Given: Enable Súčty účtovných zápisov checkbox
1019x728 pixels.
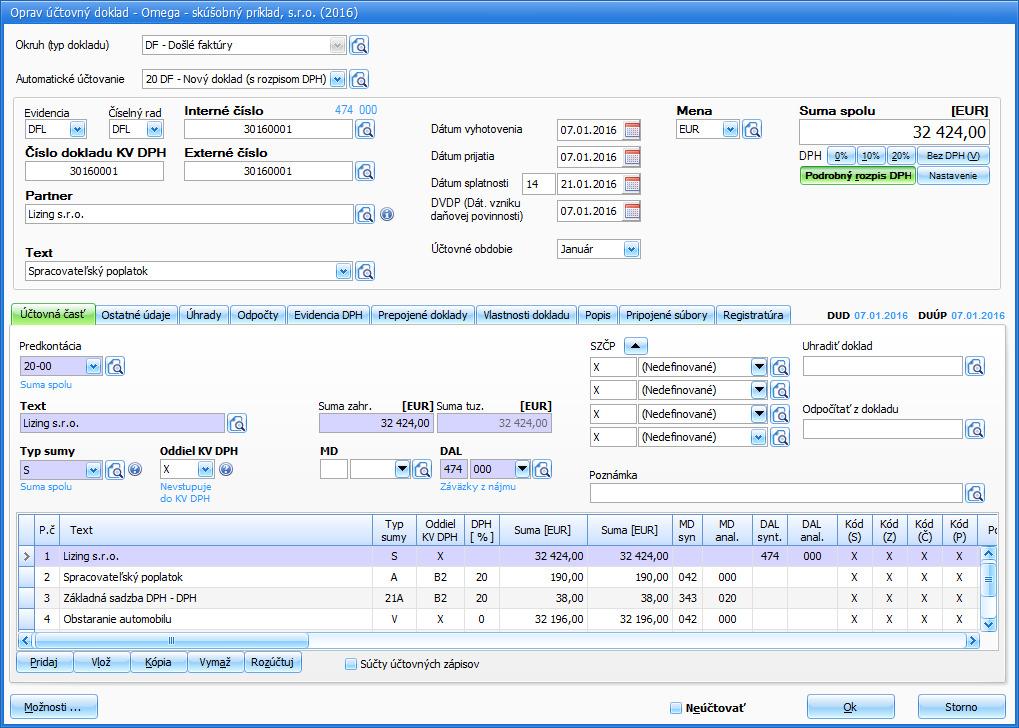Looking at the screenshot, I should tap(351, 664).
